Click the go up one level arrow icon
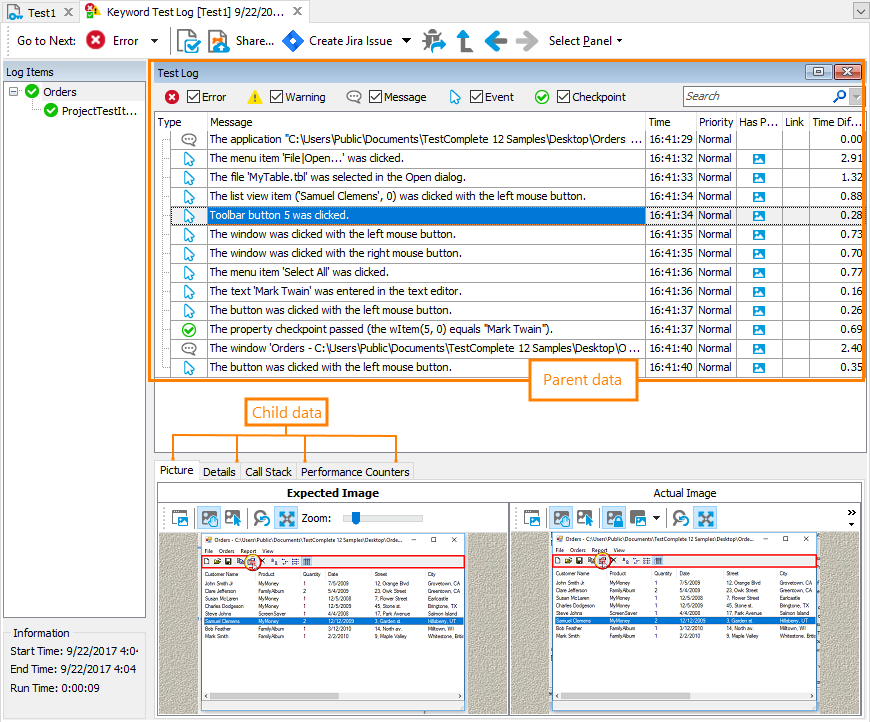Image resolution: width=870 pixels, height=722 pixels. pos(465,41)
